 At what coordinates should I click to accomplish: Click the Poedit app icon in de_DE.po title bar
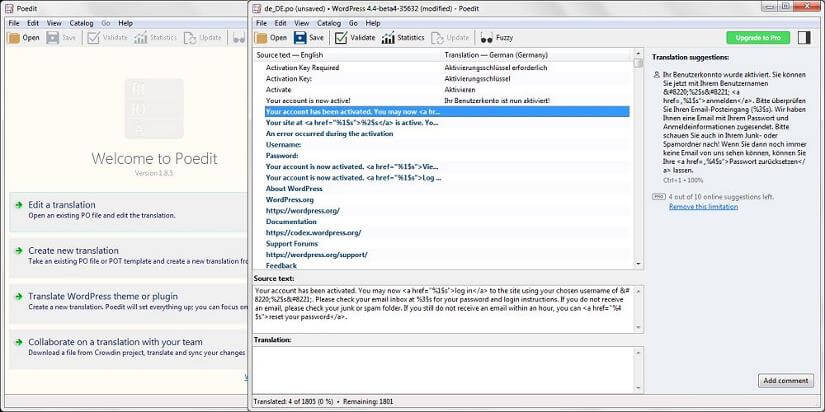257,8
